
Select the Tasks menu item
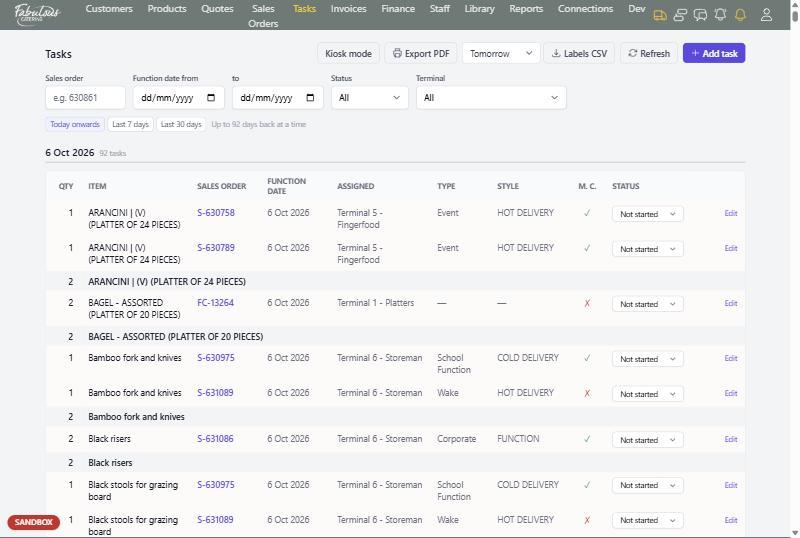coord(305,9)
